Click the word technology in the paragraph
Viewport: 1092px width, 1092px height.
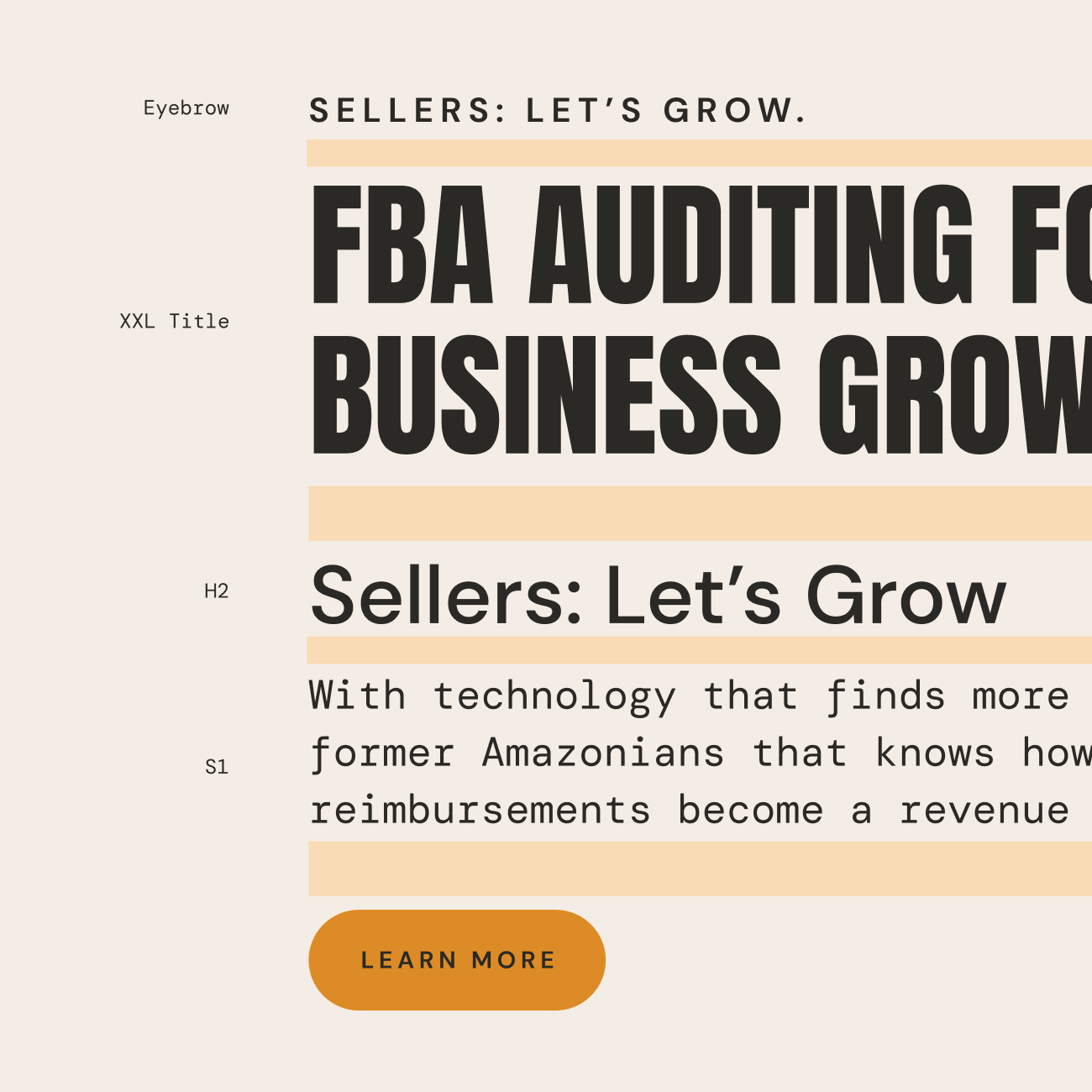click(554, 696)
